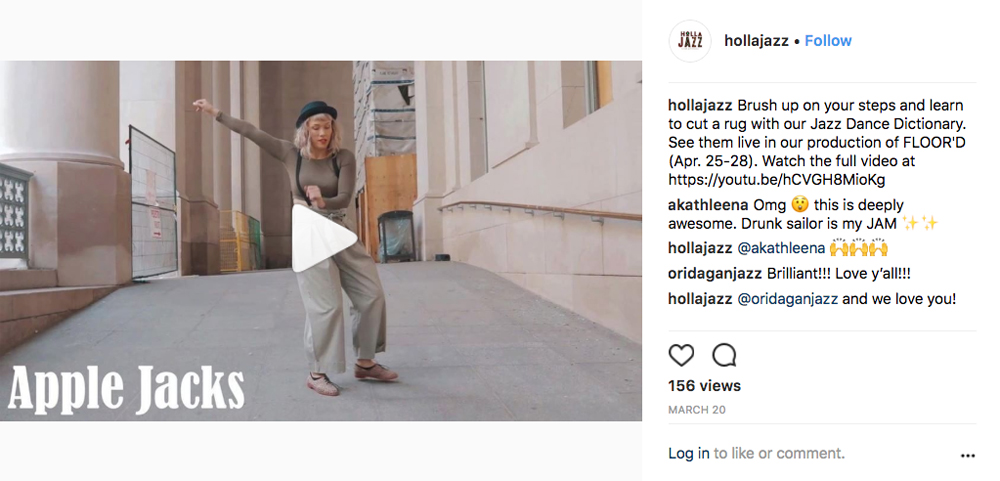Viewport: 1000px width, 481px height.
Task: Open oridaganjazz commenter profile
Action: (x=715, y=274)
